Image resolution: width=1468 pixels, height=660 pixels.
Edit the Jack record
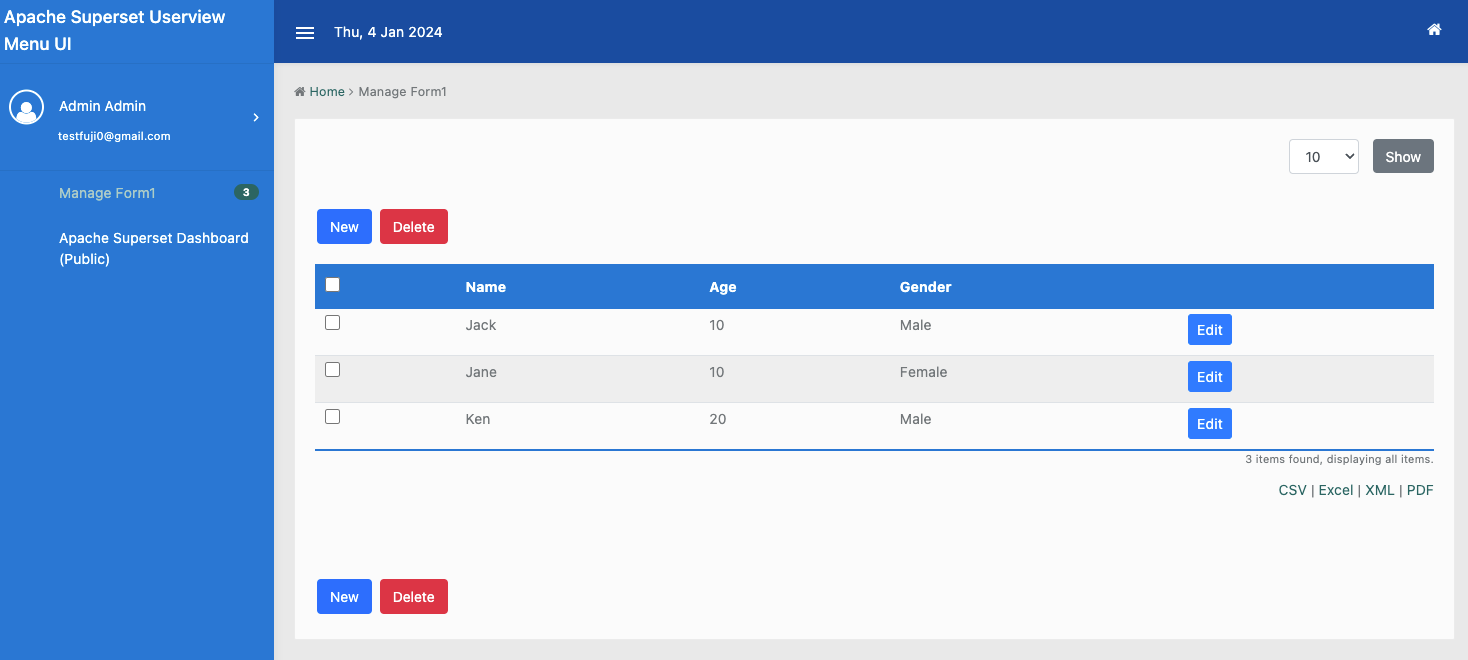(x=1209, y=330)
